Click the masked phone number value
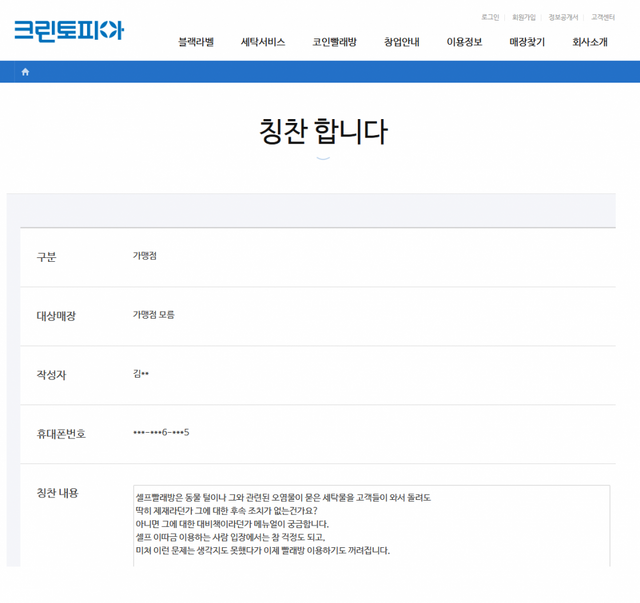Screen dimensions: 640x603 161,433
